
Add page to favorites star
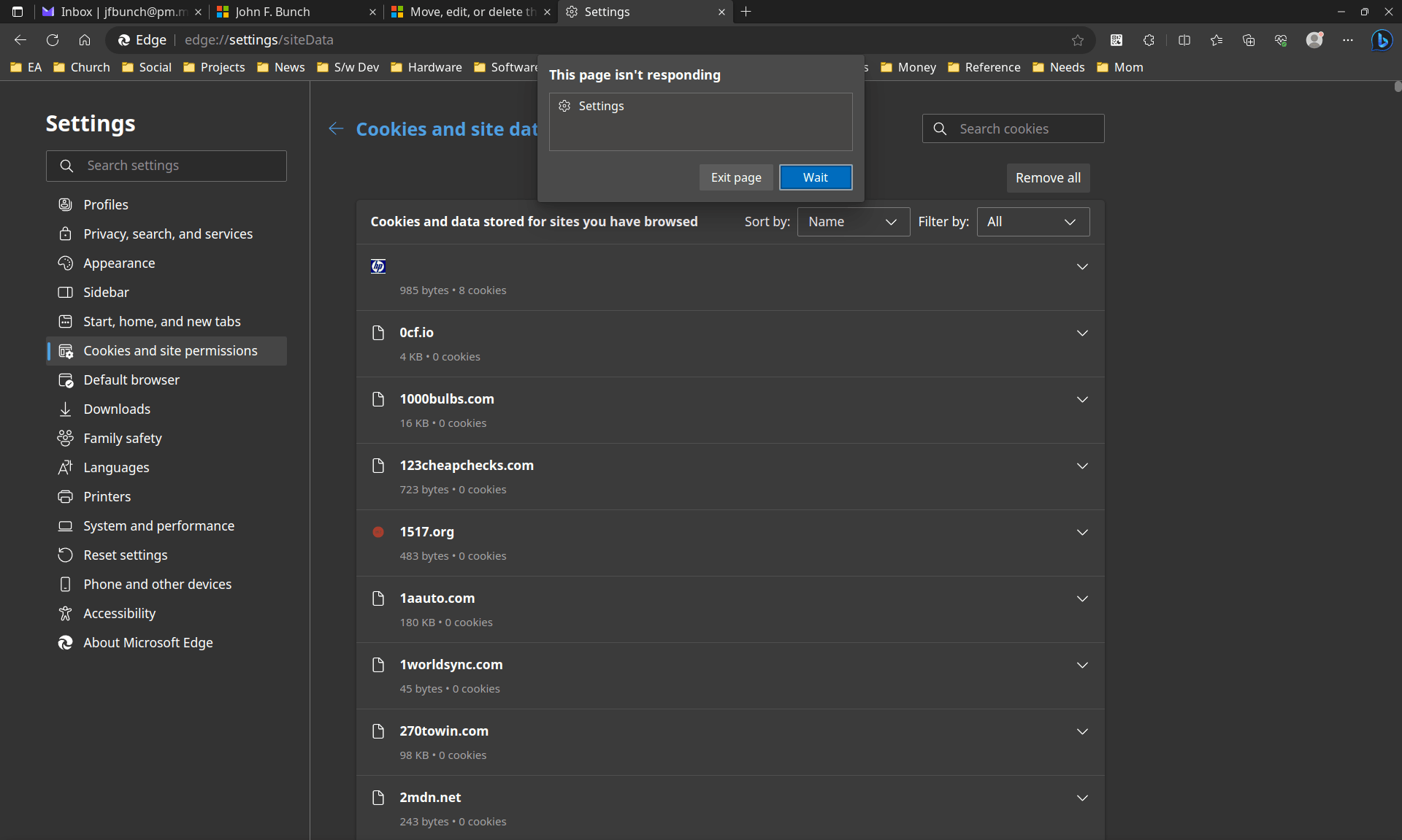point(1078,40)
